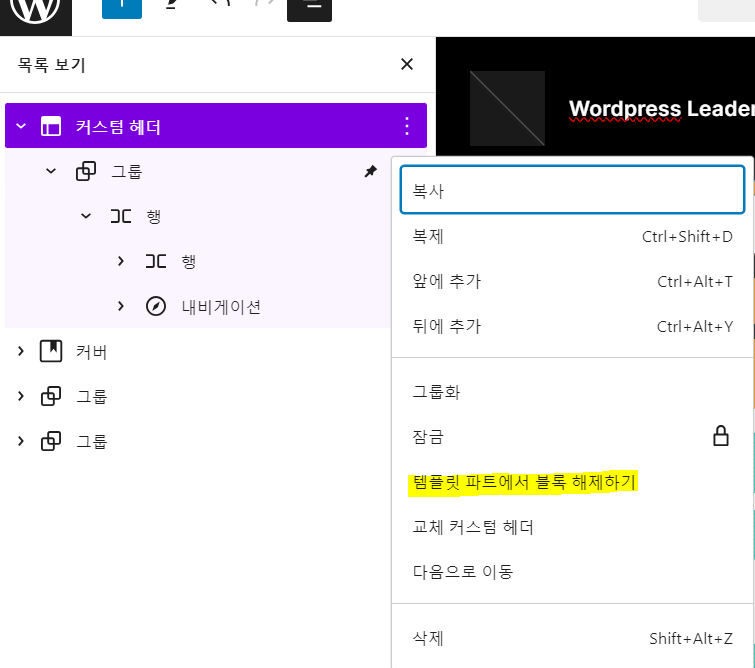Click the navigation compass icon for 내비게이션

pos(156,307)
